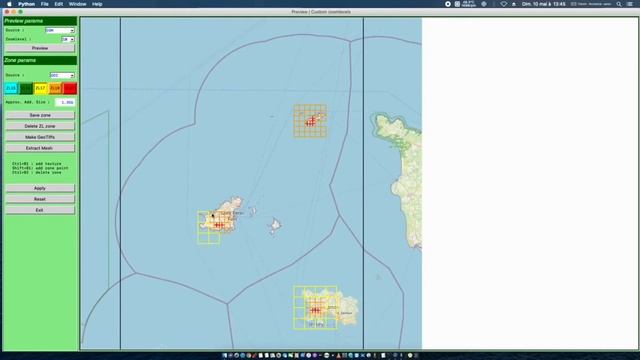
Task: Open the Help menu
Action: pos(97,4)
